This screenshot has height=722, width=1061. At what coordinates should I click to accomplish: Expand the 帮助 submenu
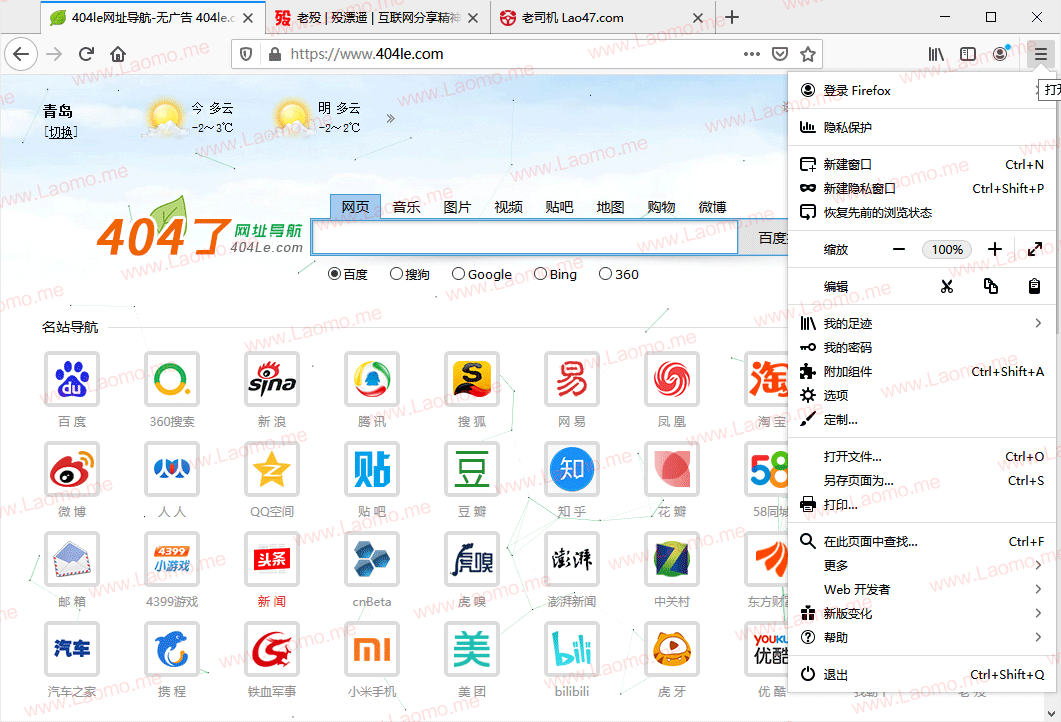click(x=922, y=637)
